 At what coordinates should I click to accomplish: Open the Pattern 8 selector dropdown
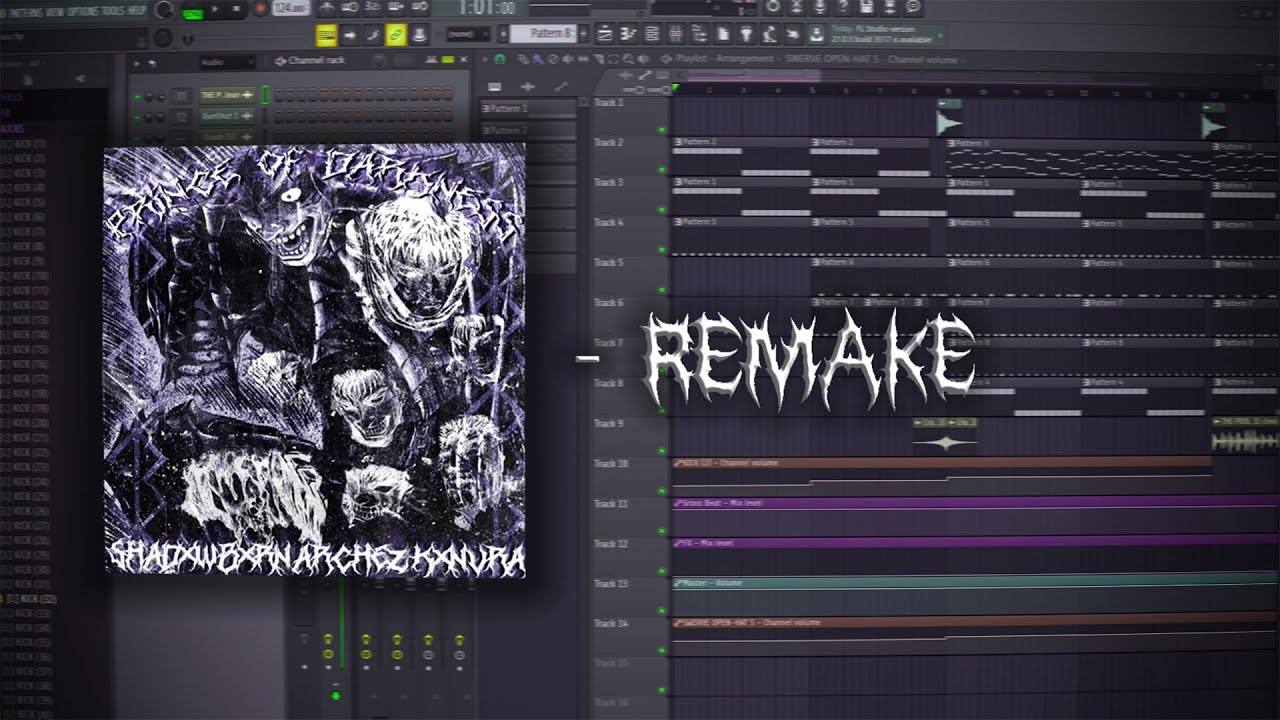tap(543, 34)
